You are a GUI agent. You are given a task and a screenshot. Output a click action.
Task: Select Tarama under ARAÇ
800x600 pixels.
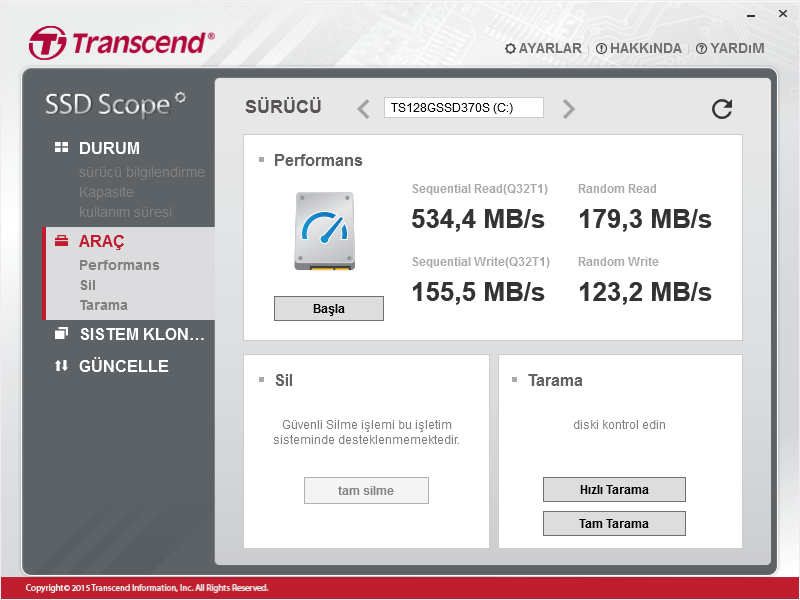pos(104,305)
